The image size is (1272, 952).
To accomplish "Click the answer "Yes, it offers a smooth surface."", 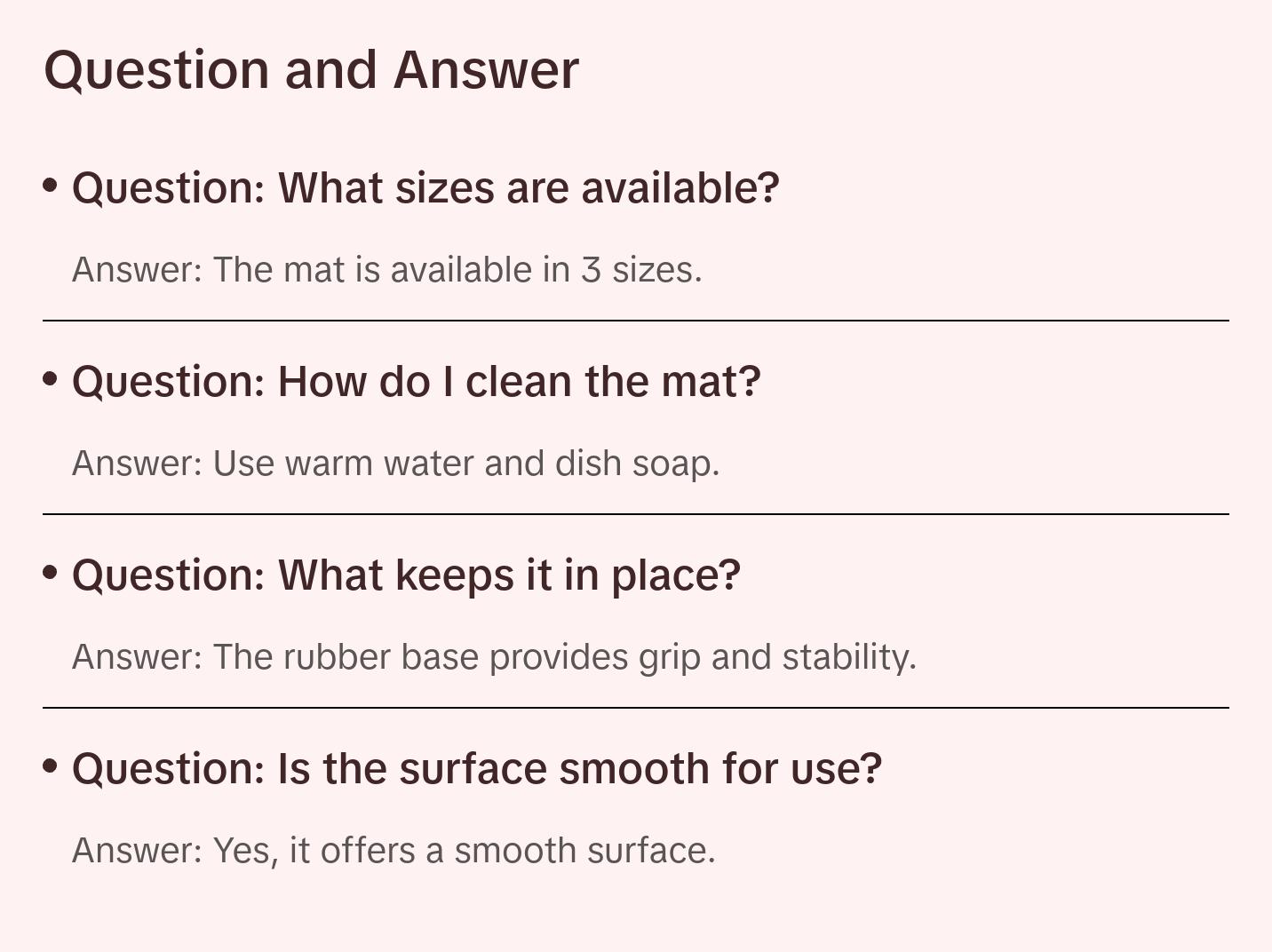I will [394, 851].
